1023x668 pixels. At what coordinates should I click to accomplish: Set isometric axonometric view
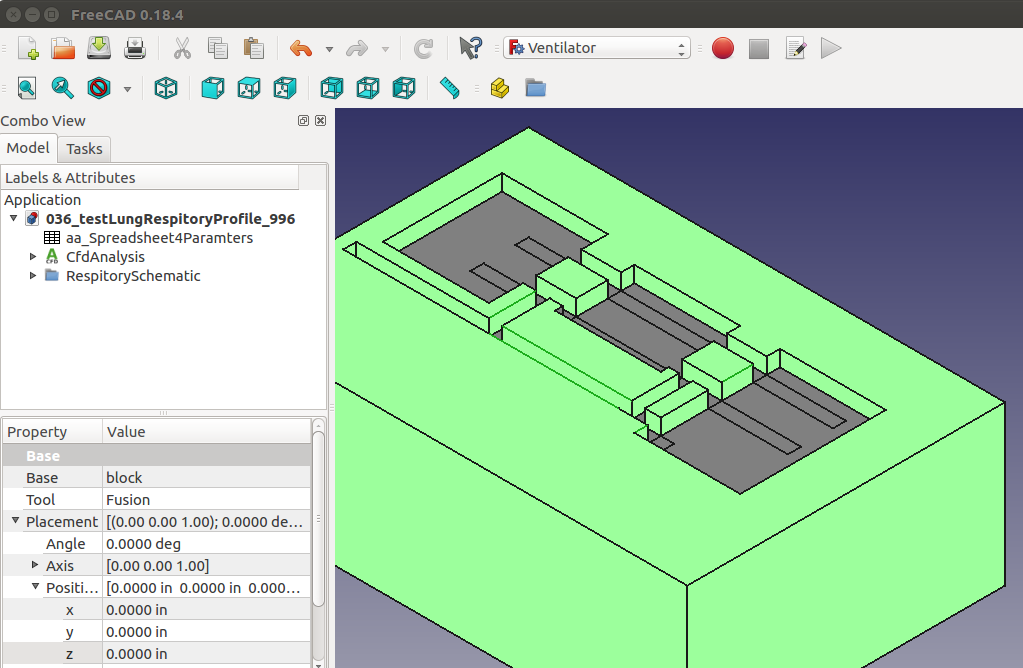point(166,88)
